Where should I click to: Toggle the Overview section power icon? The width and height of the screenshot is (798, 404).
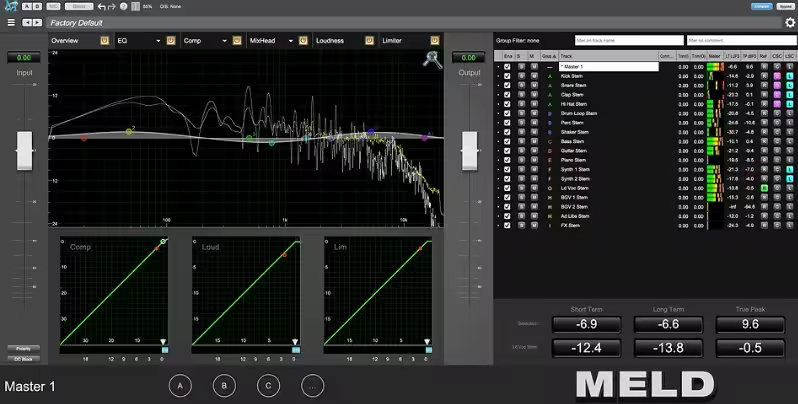click(x=105, y=41)
